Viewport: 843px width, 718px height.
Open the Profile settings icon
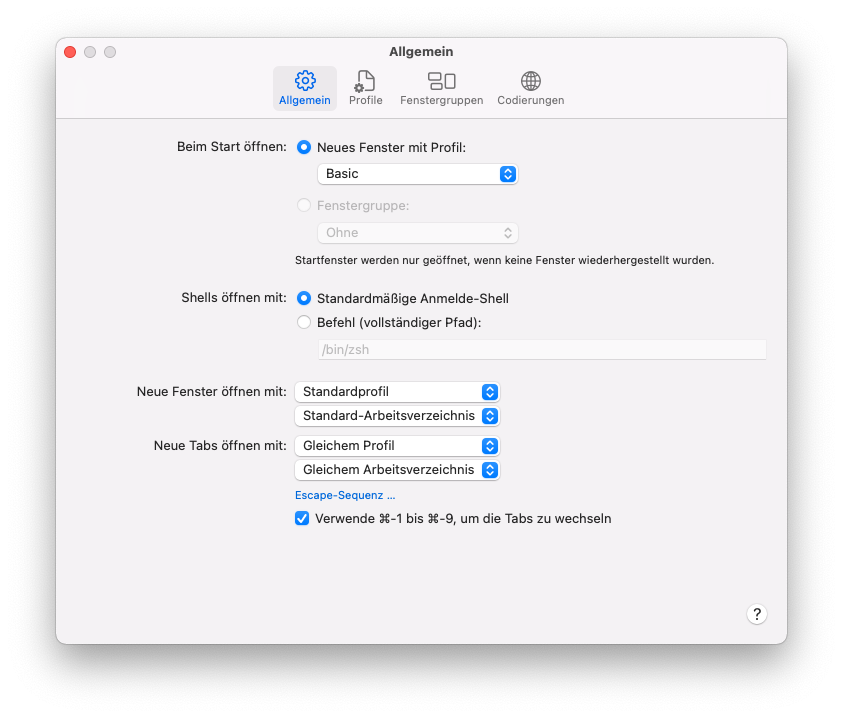[365, 82]
